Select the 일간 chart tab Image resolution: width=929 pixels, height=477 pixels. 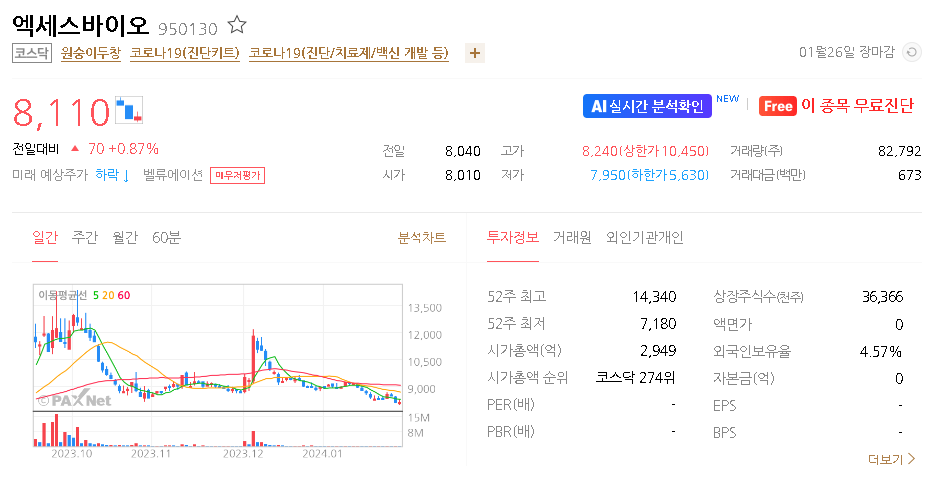[45, 238]
